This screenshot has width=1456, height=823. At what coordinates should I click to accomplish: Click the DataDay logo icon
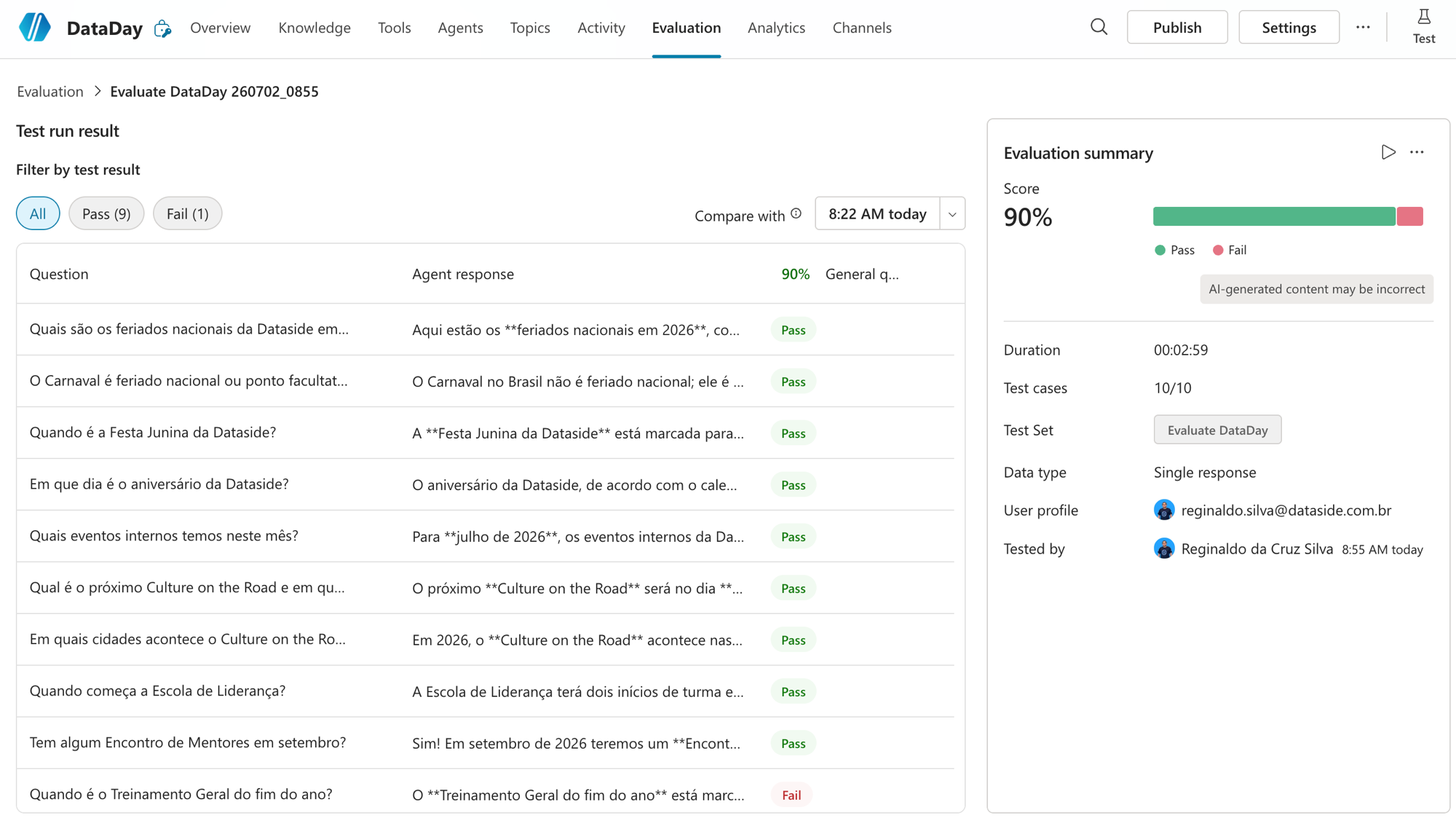pyautogui.click(x=34, y=28)
